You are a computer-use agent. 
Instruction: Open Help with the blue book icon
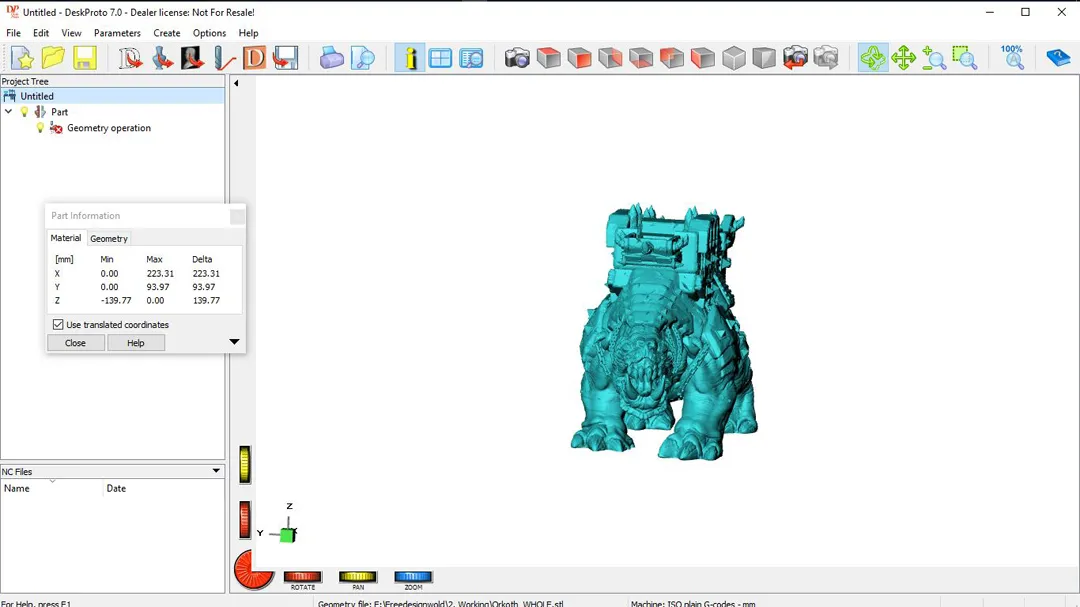click(1058, 58)
